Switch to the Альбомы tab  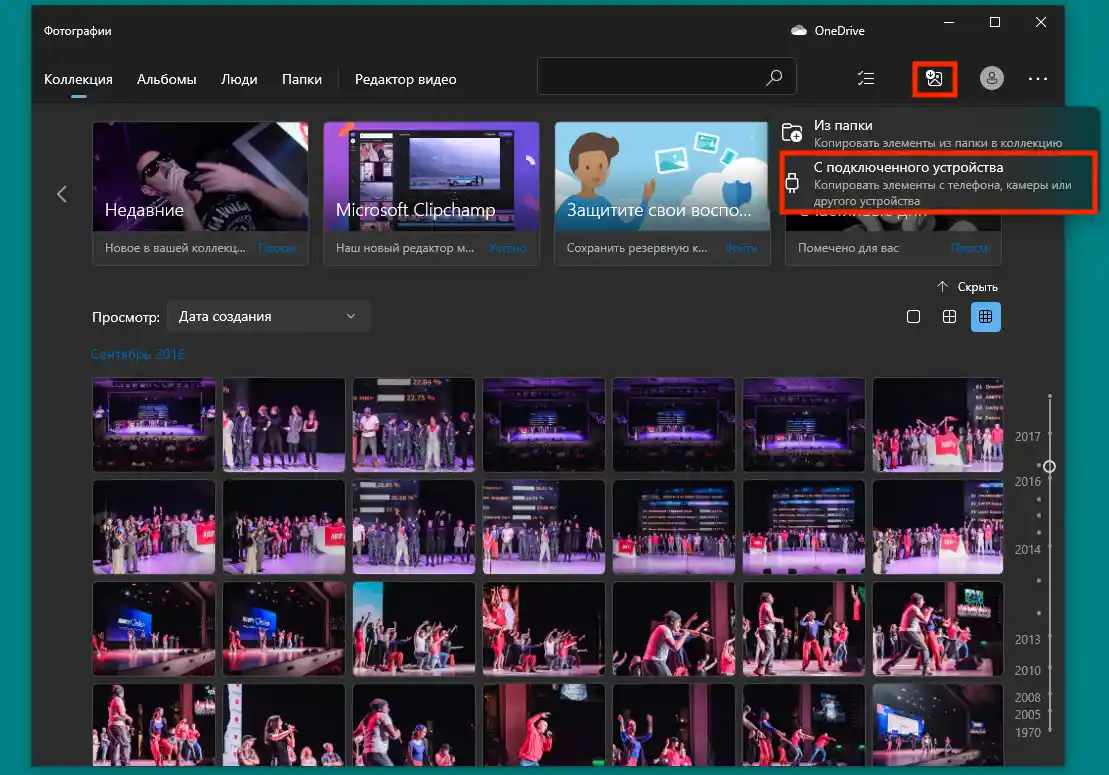(x=166, y=79)
